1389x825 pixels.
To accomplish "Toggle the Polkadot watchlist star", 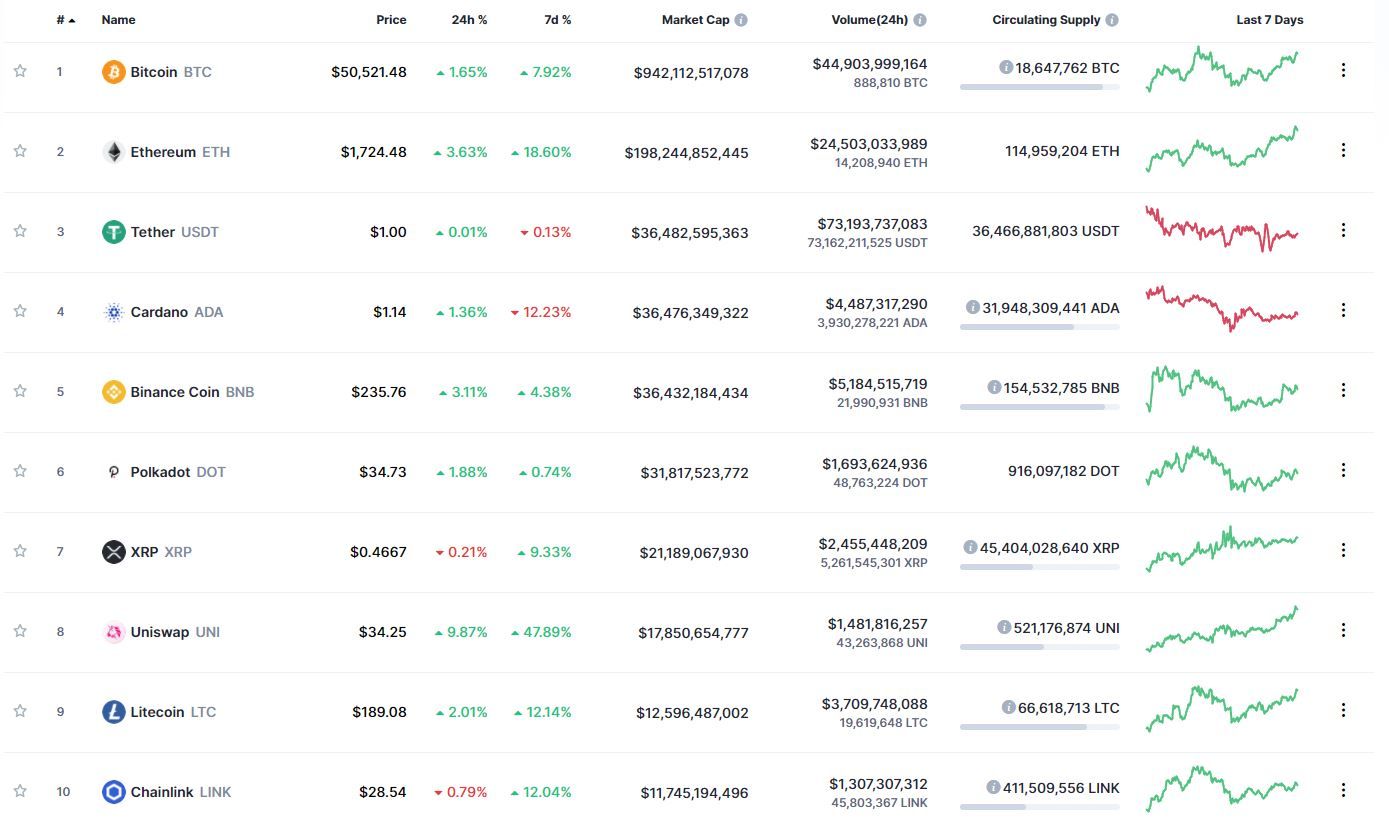I will pos(20,471).
